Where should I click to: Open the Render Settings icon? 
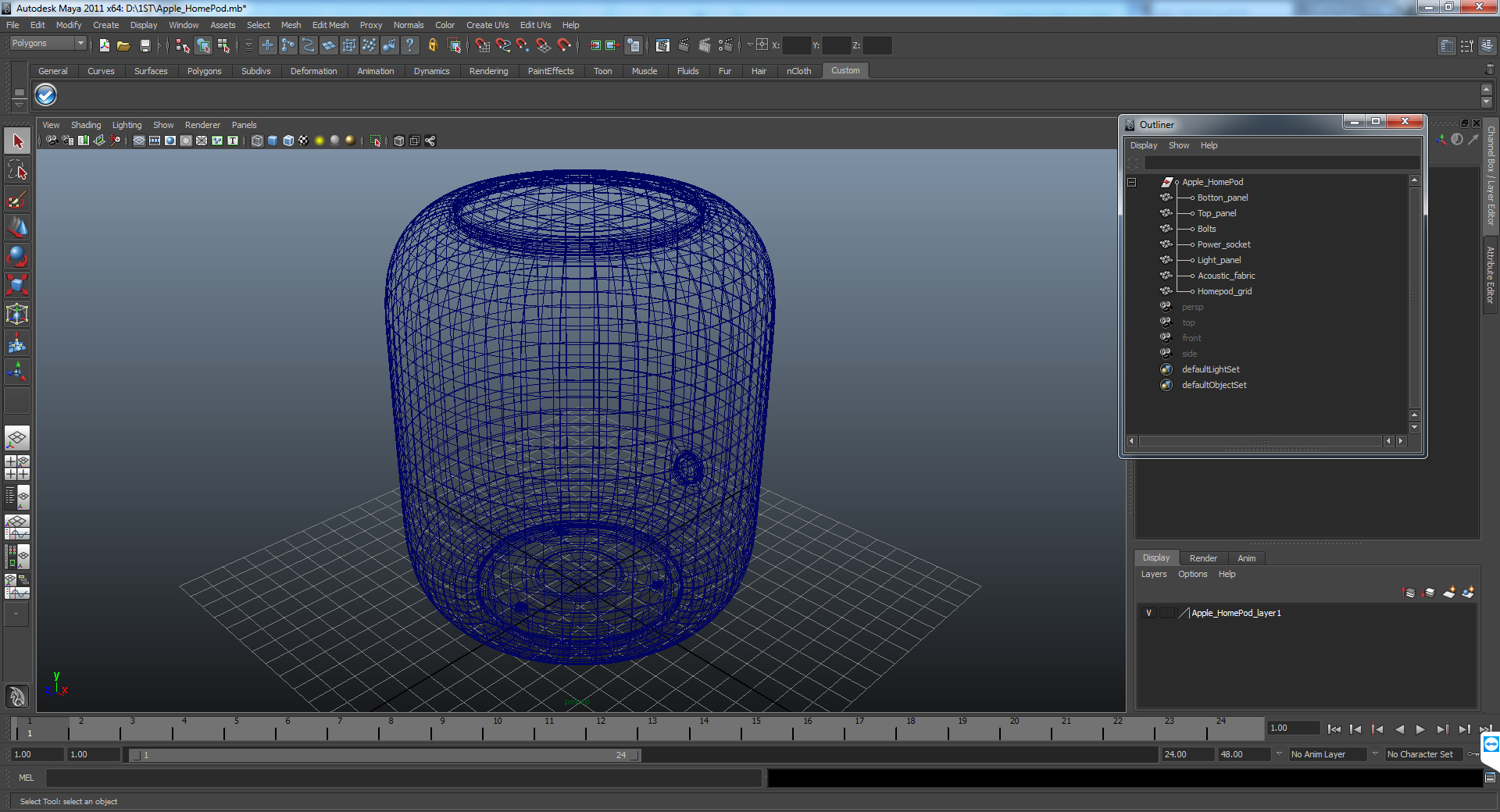point(726,45)
